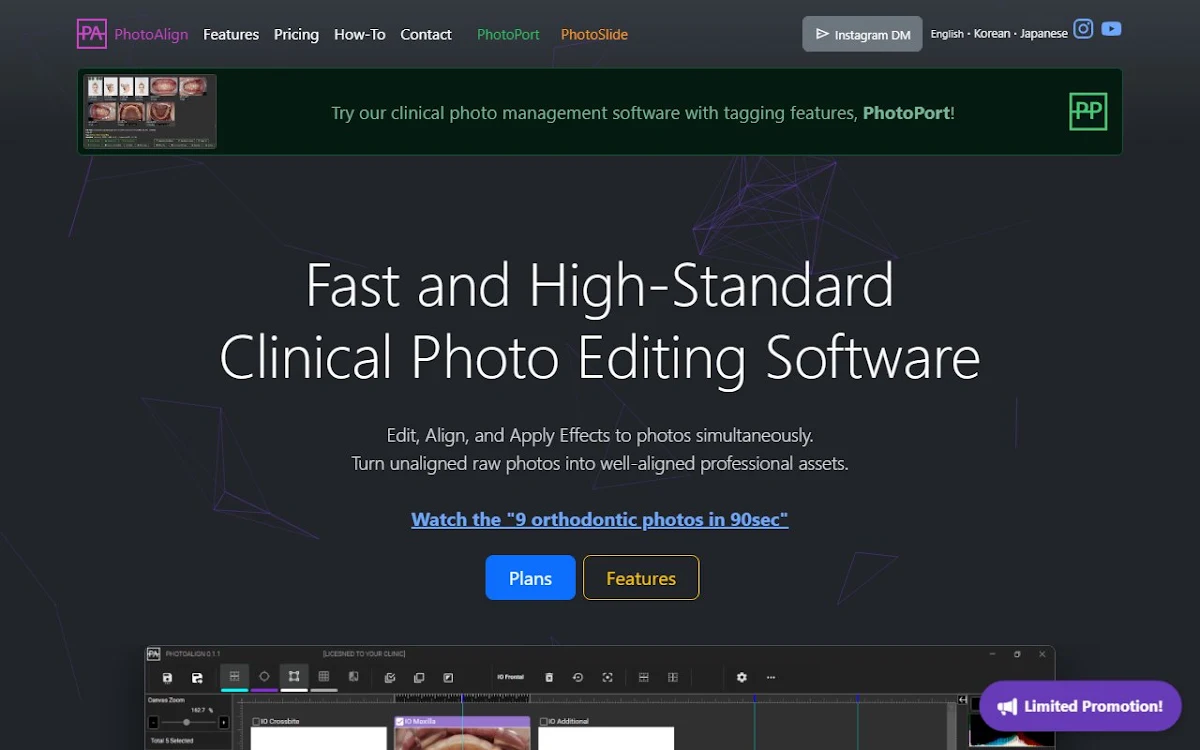Screen dimensions: 1200x750
Task: Click the PhotoPort promotional banner text
Action: 643,113
